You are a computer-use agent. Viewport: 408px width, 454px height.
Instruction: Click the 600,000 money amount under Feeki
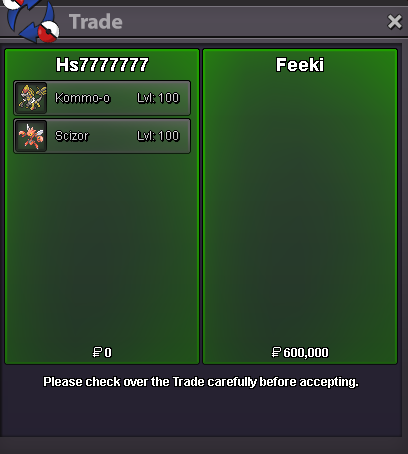pyautogui.click(x=306, y=353)
